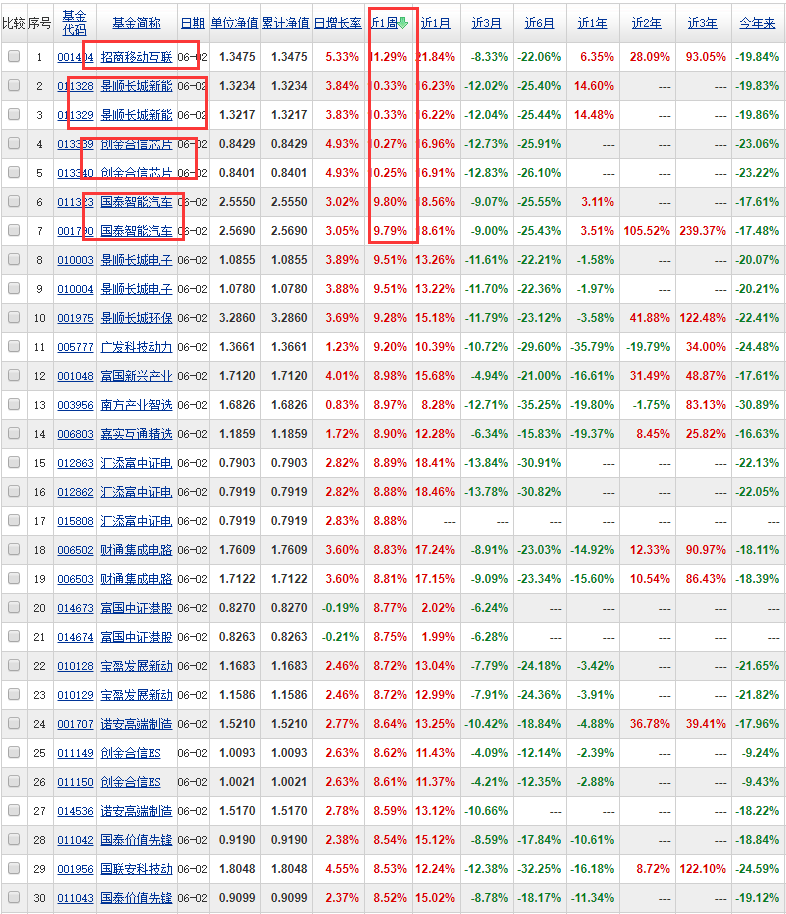Tick the checkbox for fund 014673
This screenshot has height=914, width=786.
coord(14,607)
